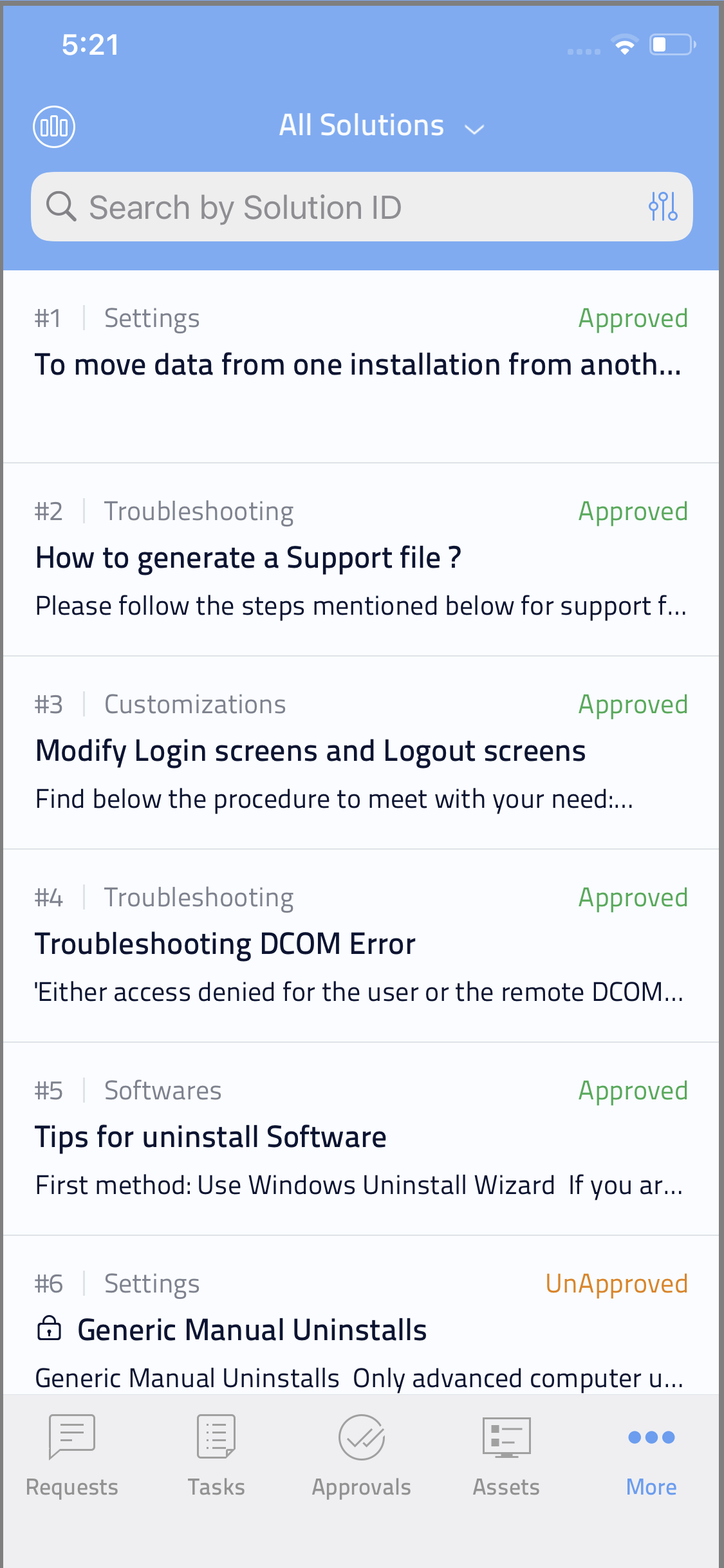Tap the filter sliders icon in search bar
The height and width of the screenshot is (1568, 724).
(663, 207)
